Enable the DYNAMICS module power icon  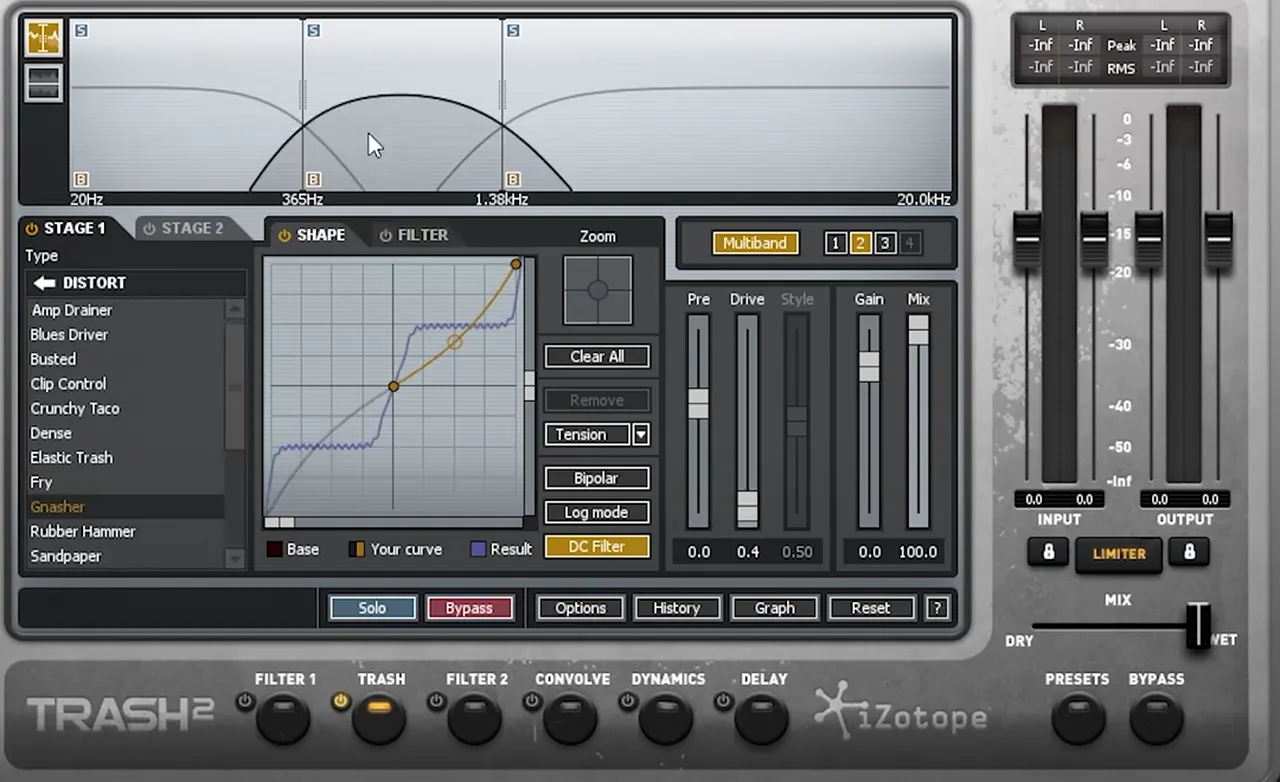point(628,701)
